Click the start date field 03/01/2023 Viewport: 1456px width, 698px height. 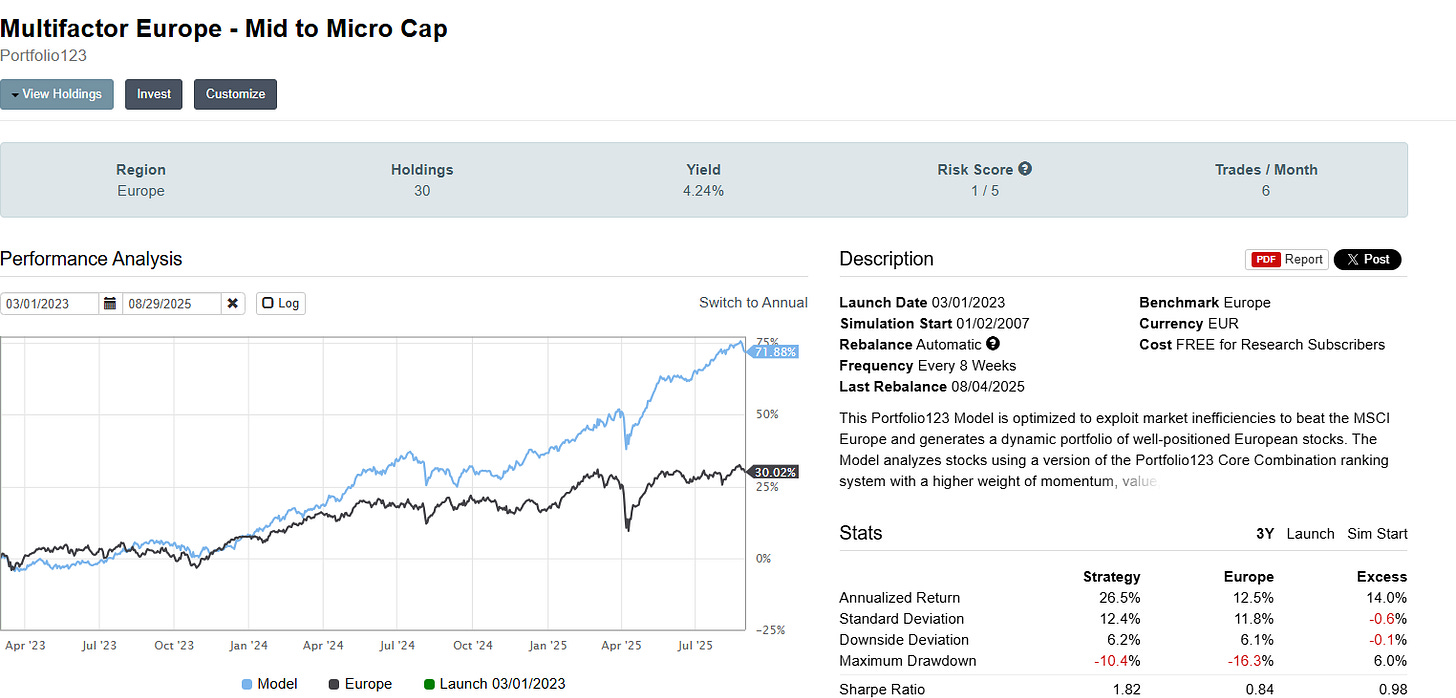coord(49,303)
